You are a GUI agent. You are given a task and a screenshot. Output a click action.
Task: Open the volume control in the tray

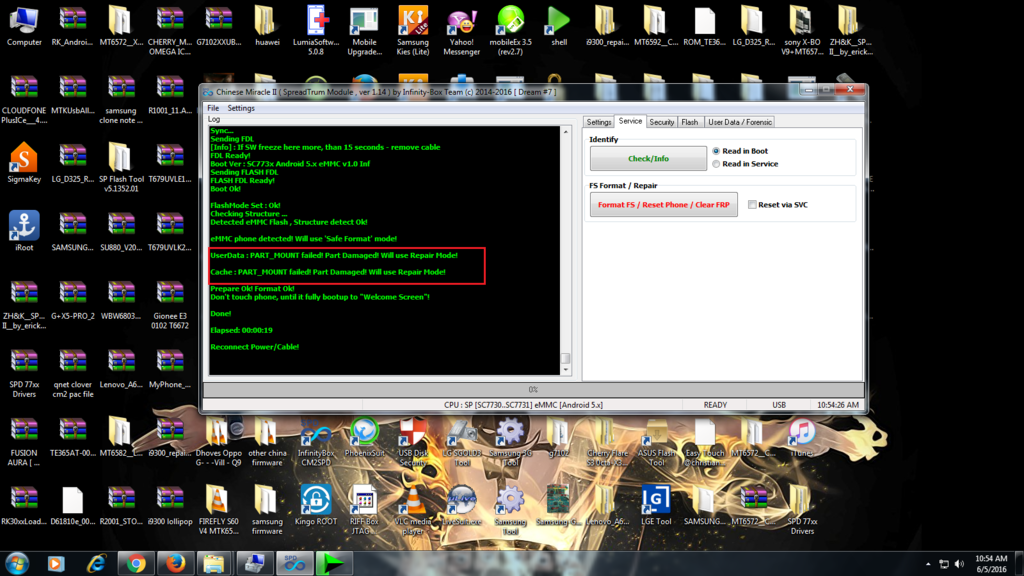click(959, 564)
